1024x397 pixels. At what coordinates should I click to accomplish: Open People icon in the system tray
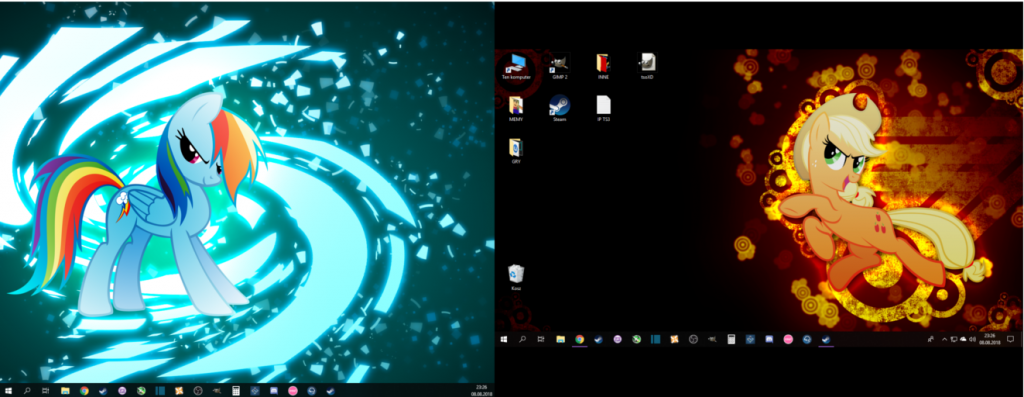931,339
